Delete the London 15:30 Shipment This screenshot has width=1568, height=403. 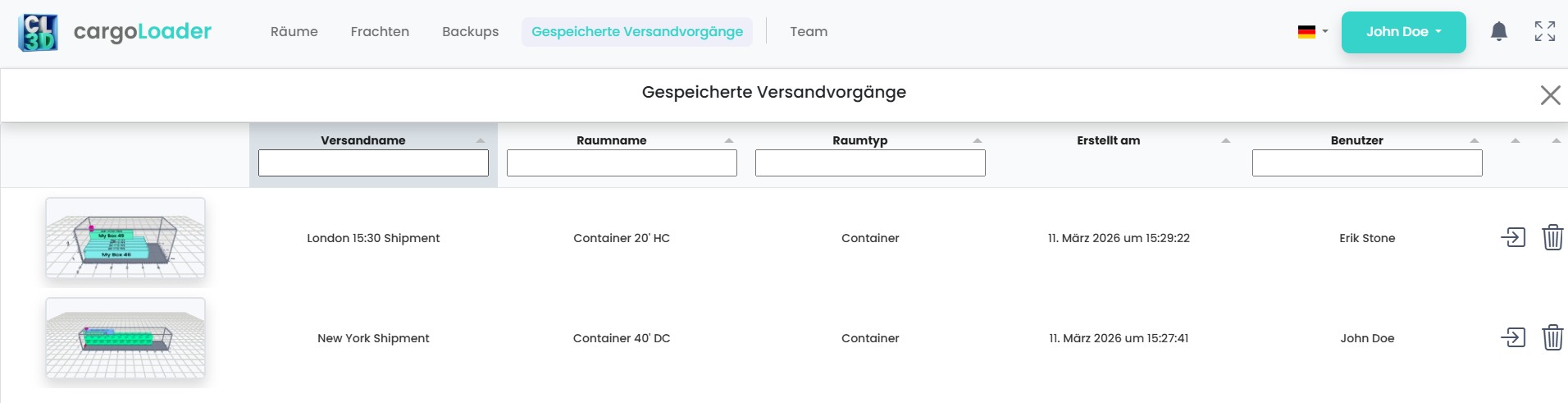(1552, 238)
